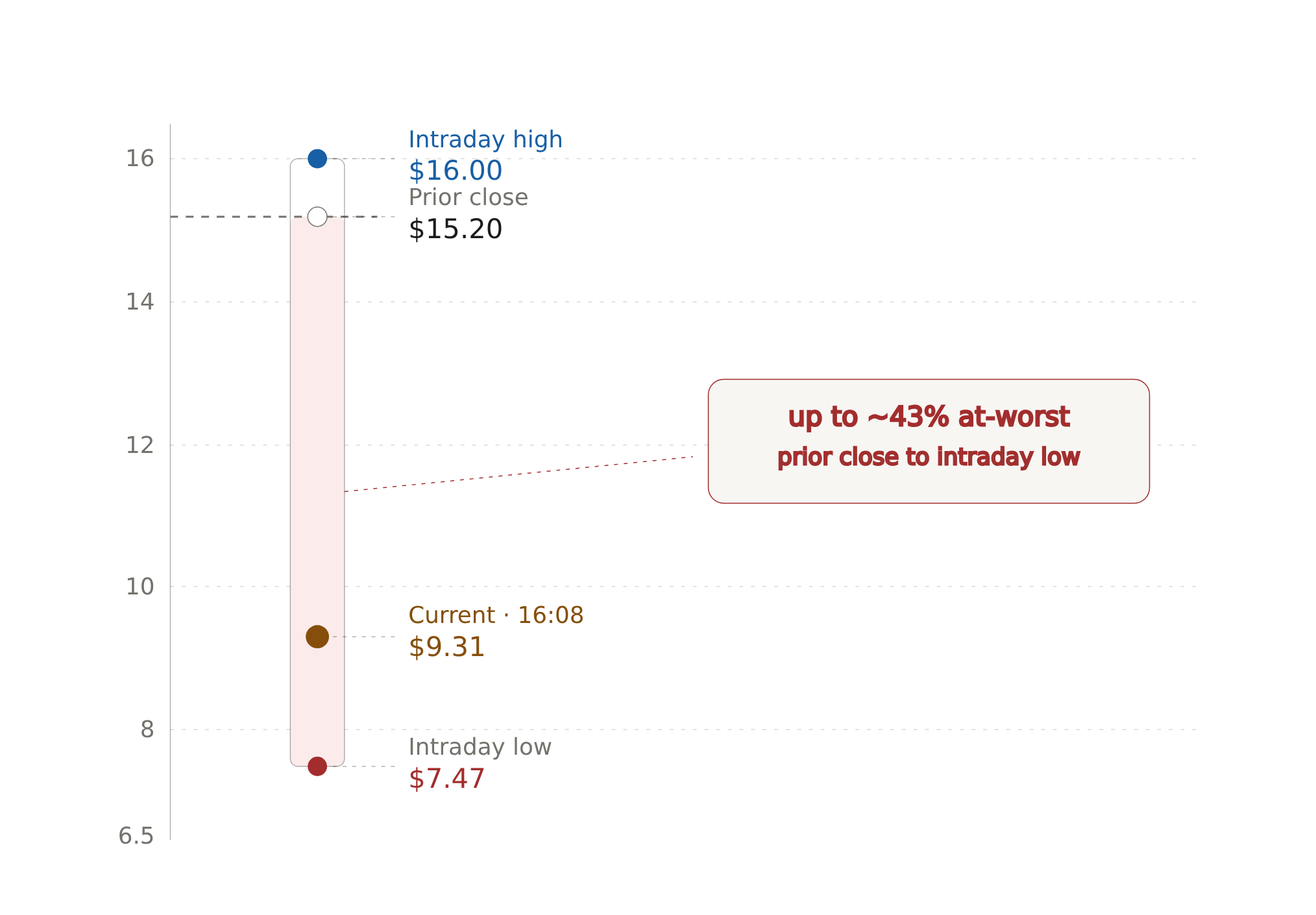Click the 10 y-axis tick label
This screenshot has height=915, width=1316.
pyautogui.click(x=140, y=587)
